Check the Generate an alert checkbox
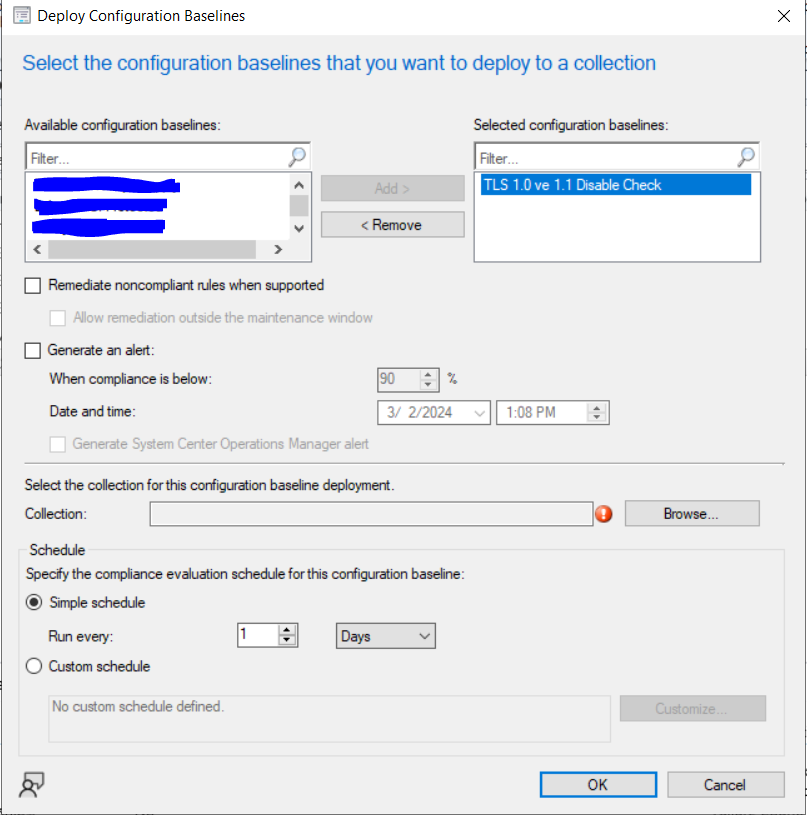This screenshot has height=815, width=807. (33, 351)
